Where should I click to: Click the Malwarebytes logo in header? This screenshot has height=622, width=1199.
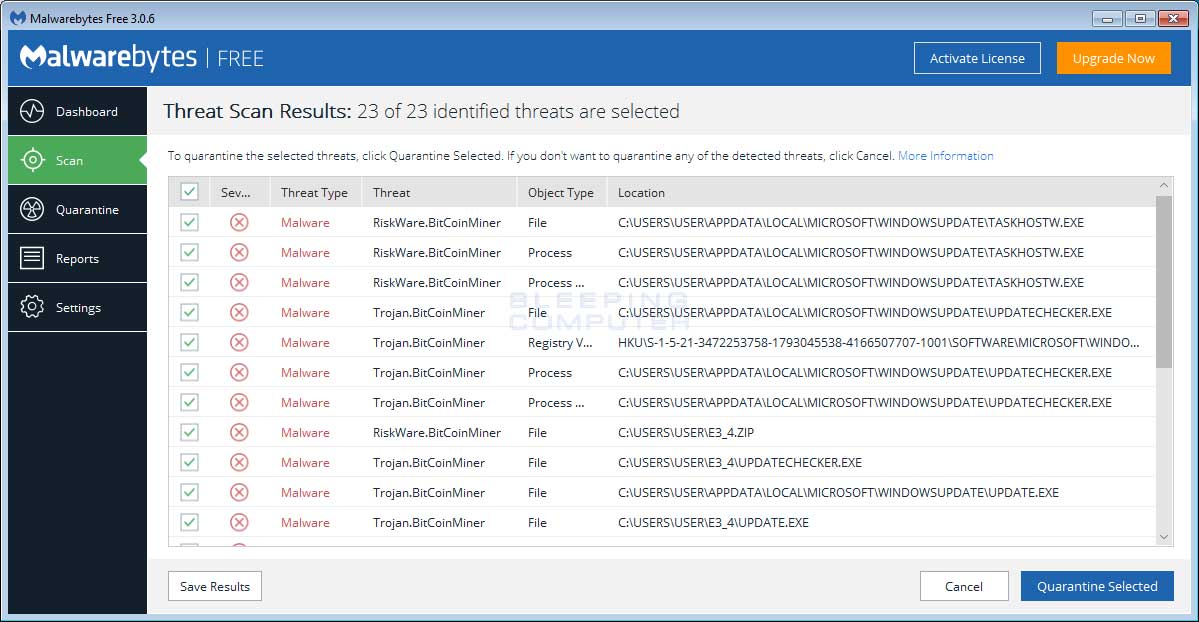pyautogui.click(x=109, y=57)
